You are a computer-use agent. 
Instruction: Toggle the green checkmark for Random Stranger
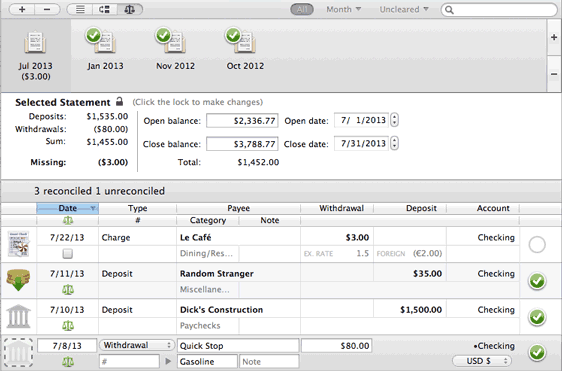click(x=537, y=281)
